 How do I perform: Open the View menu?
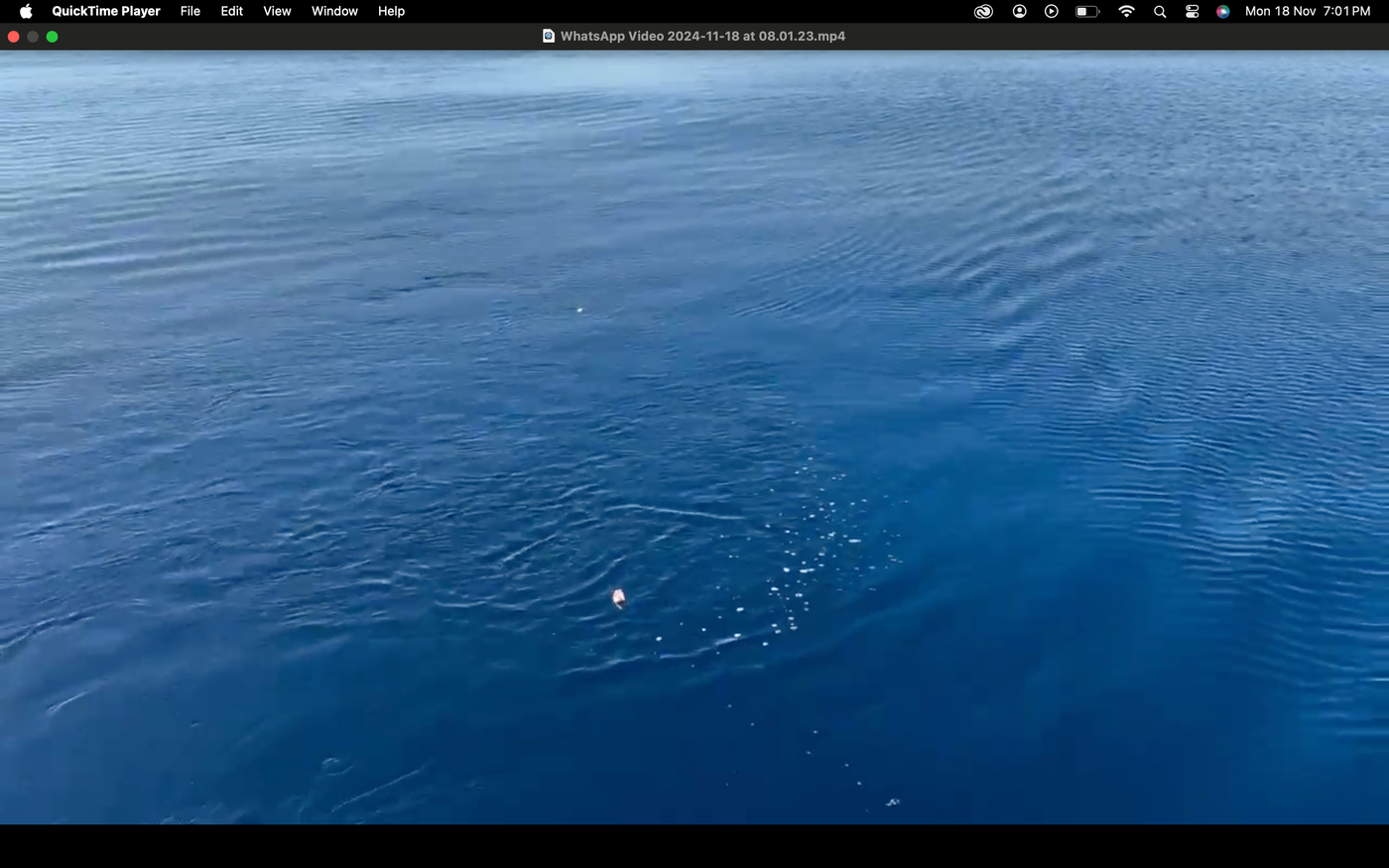coord(277,11)
